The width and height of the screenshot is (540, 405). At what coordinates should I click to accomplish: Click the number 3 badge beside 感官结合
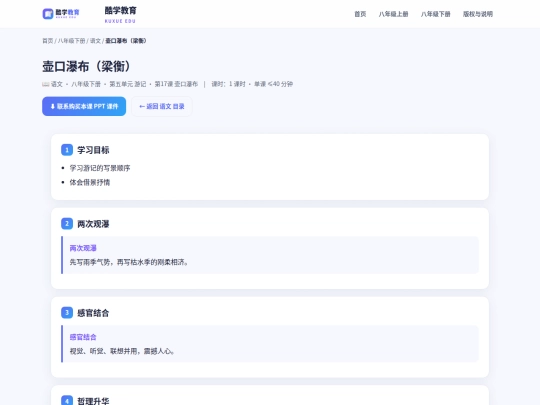tap(67, 312)
